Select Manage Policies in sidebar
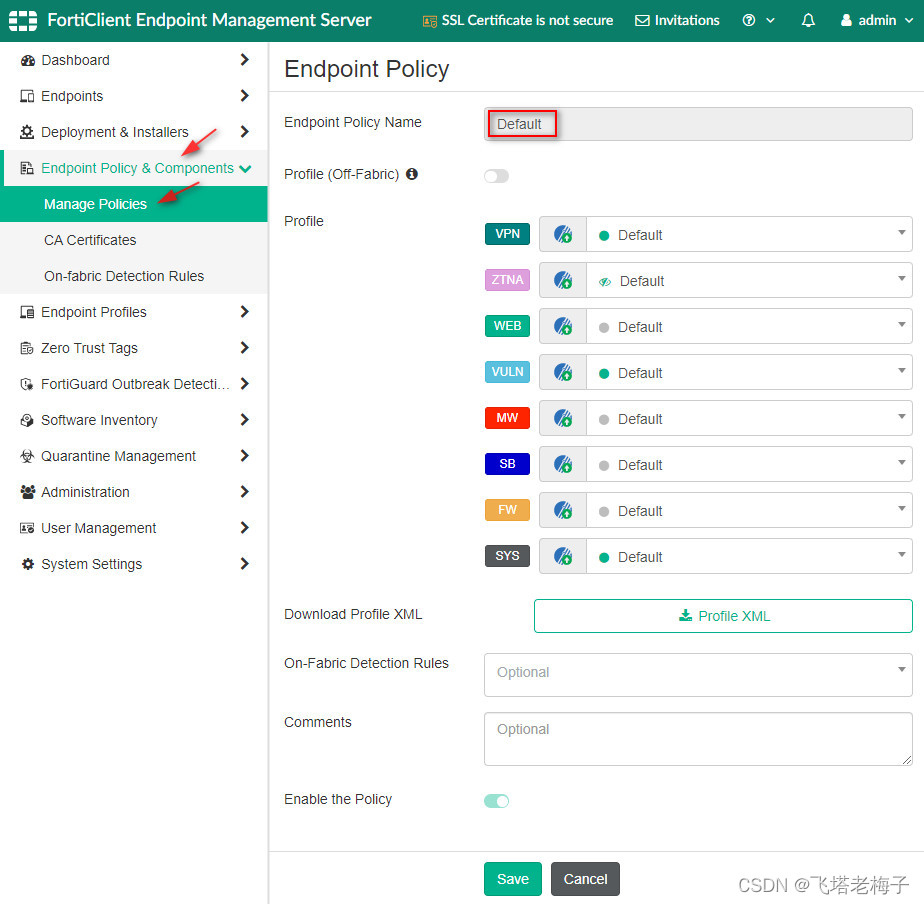This screenshot has height=904, width=924. tap(134, 204)
